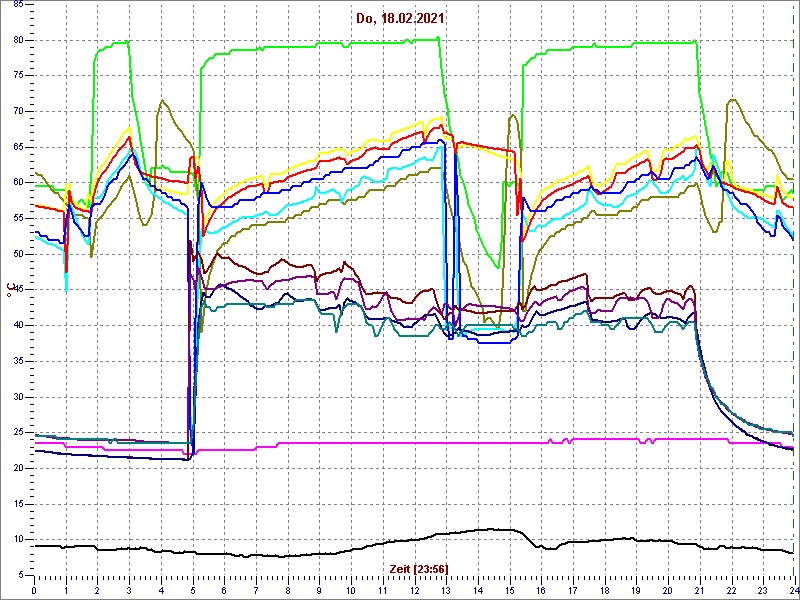The width and height of the screenshot is (800, 600).
Task: Click hour label 8 on the time axis
Action: tap(288, 590)
